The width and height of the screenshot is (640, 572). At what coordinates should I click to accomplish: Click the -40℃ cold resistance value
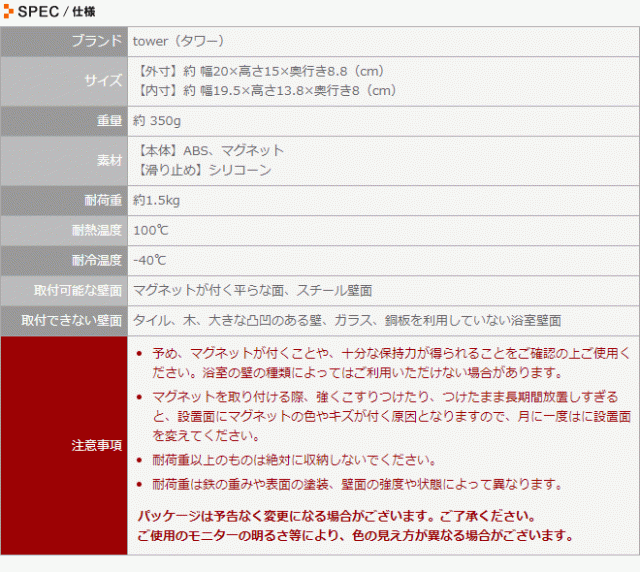(x=149, y=260)
